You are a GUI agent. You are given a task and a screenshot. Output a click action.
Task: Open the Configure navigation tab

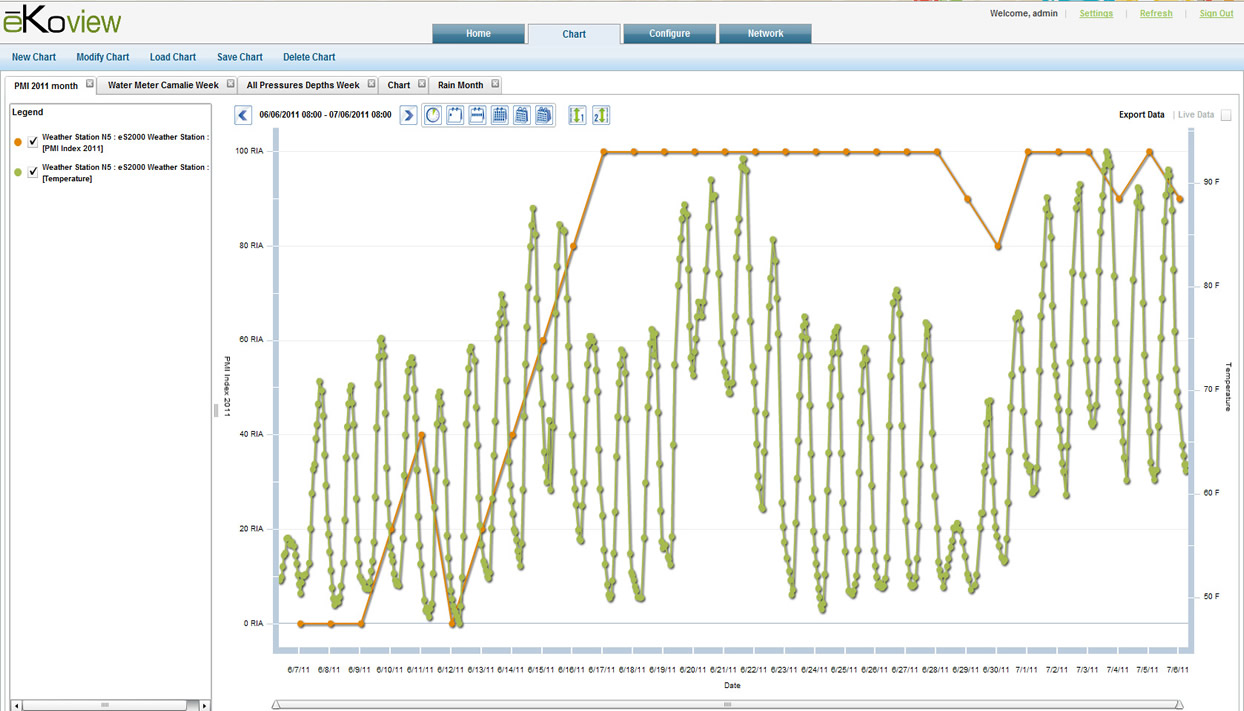pos(669,34)
